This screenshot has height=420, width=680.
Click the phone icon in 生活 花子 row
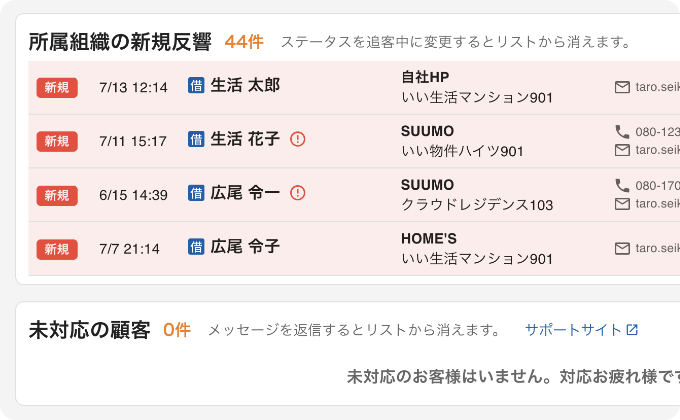622,131
